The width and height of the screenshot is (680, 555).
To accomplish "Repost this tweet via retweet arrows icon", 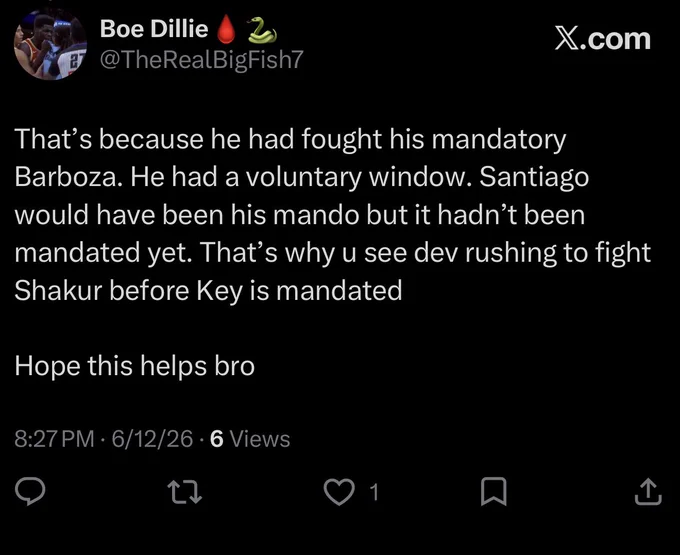I will click(185, 492).
